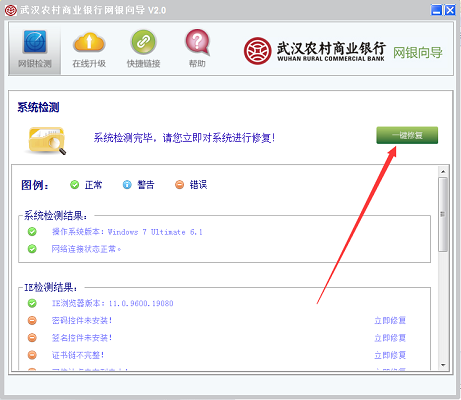Click the 一键修复 green button
Screen dimensions: 461x400
407,135
